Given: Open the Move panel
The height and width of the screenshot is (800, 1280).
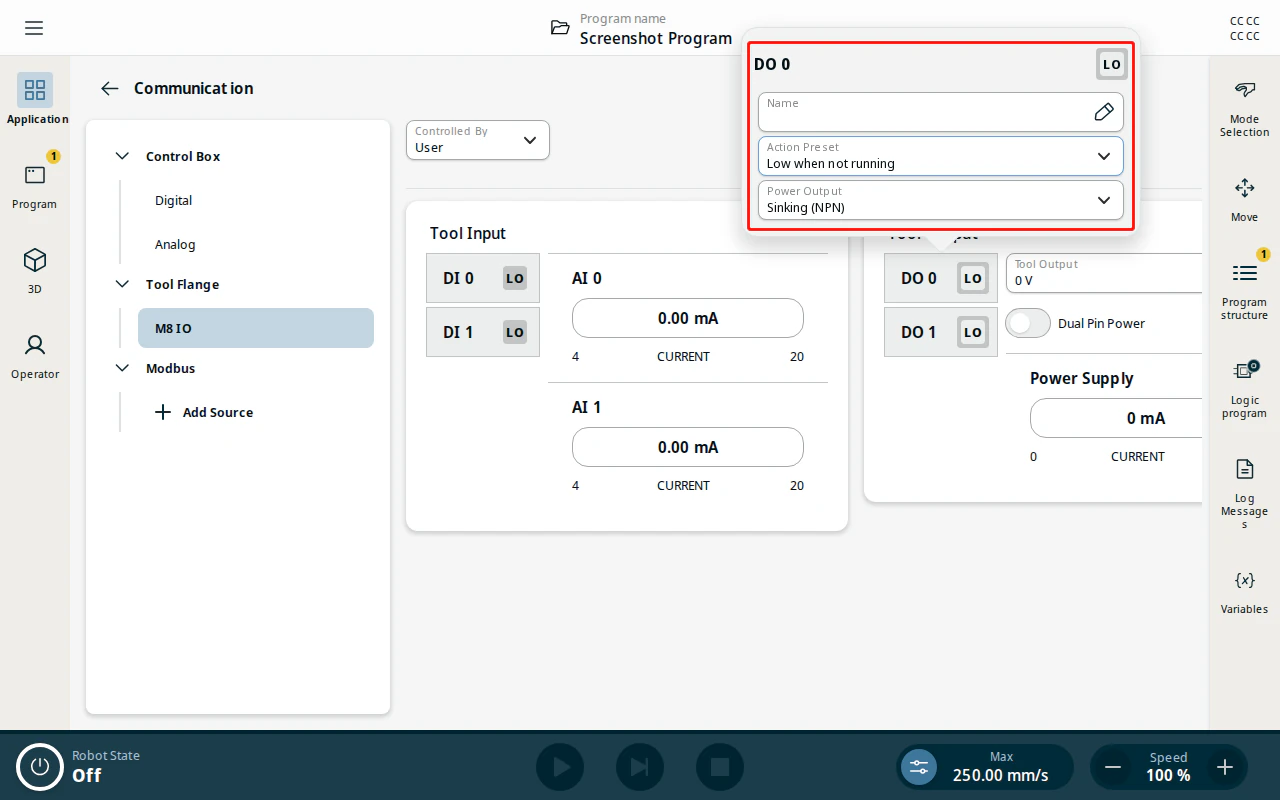Looking at the screenshot, I should tap(1244, 199).
